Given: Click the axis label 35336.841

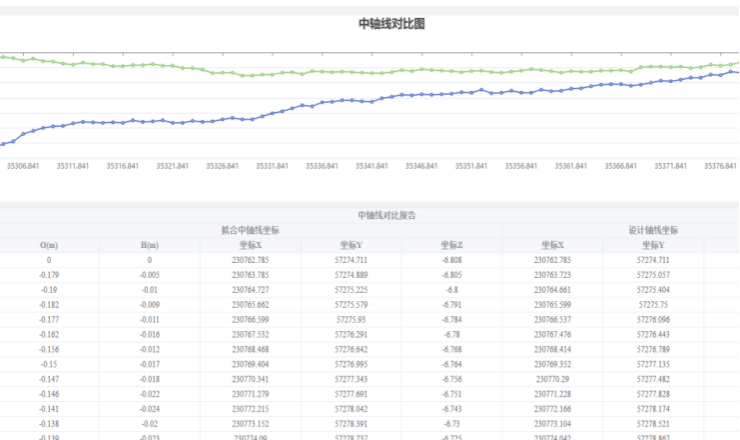Looking at the screenshot, I should [322, 166].
